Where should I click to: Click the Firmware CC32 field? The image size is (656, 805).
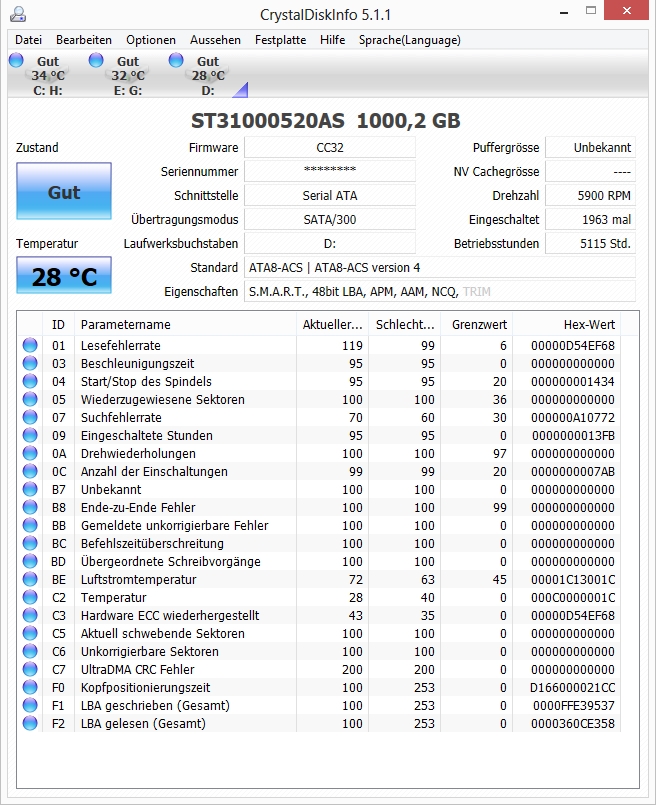[x=330, y=147]
